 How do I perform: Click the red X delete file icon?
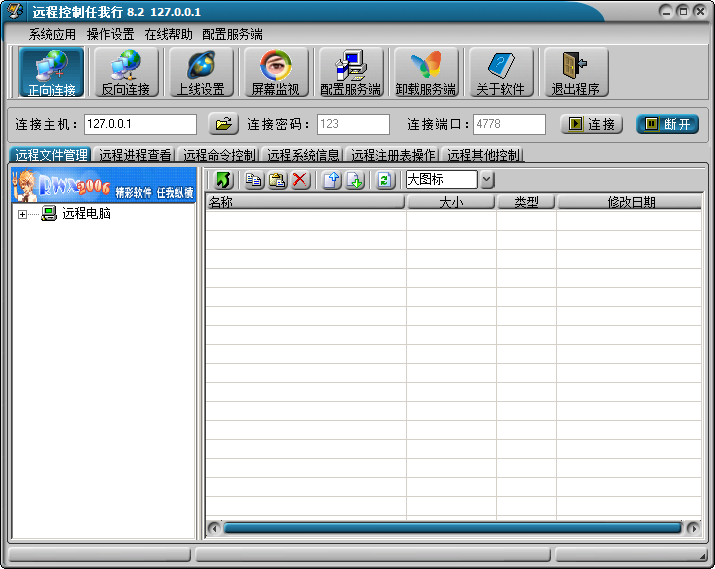(300, 180)
